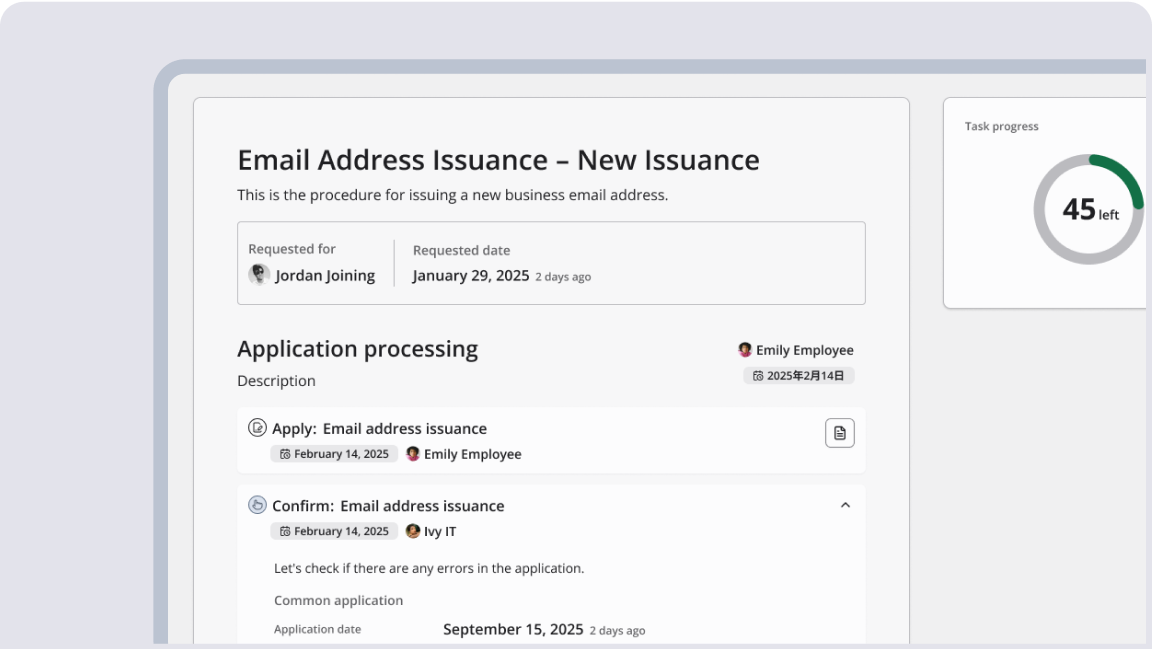Viewport: 1152px width, 649px height.
Task: Click Emily Employee's avatar in Application processing header
Action: pos(745,350)
